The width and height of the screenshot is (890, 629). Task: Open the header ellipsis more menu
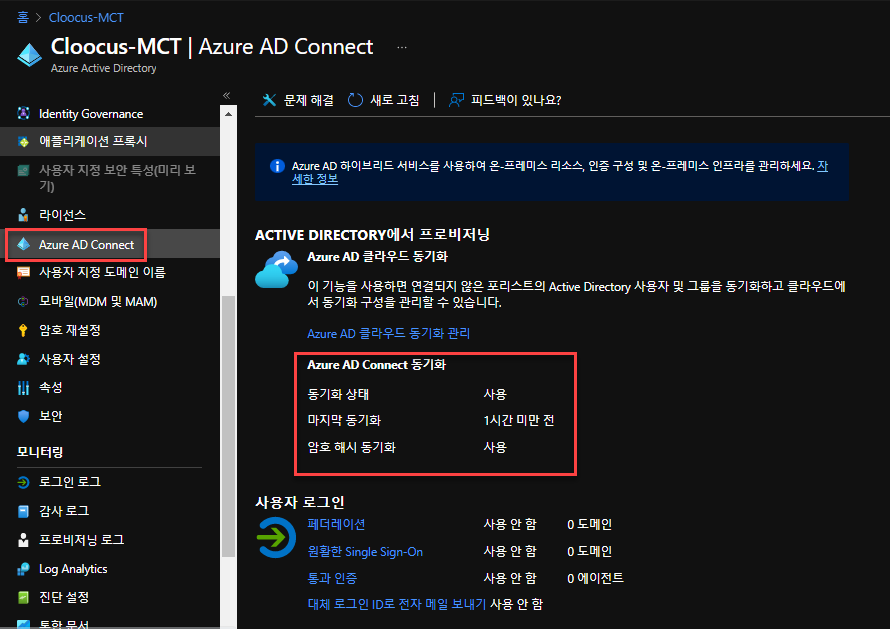tap(402, 48)
